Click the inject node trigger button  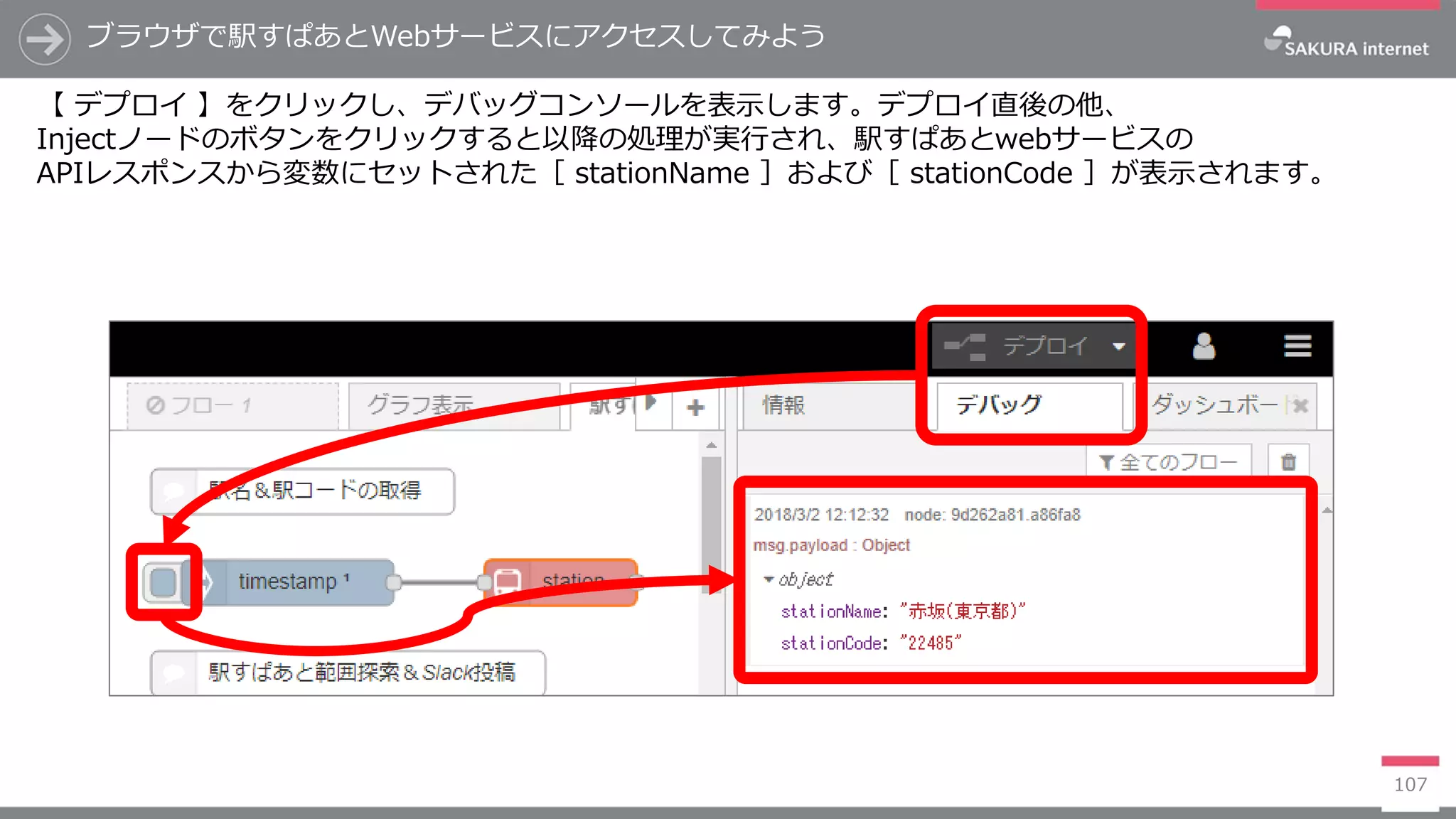(x=163, y=582)
